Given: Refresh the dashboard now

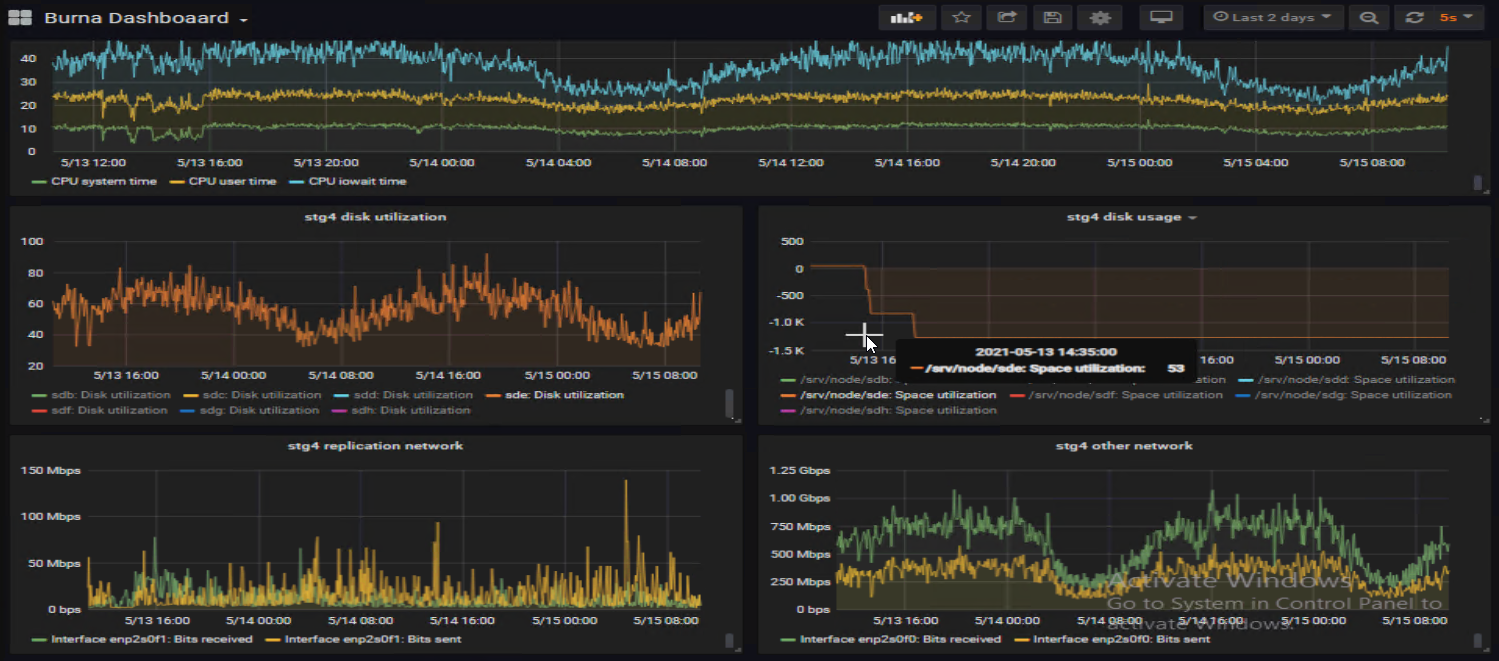Looking at the screenshot, I should 1414,18.
